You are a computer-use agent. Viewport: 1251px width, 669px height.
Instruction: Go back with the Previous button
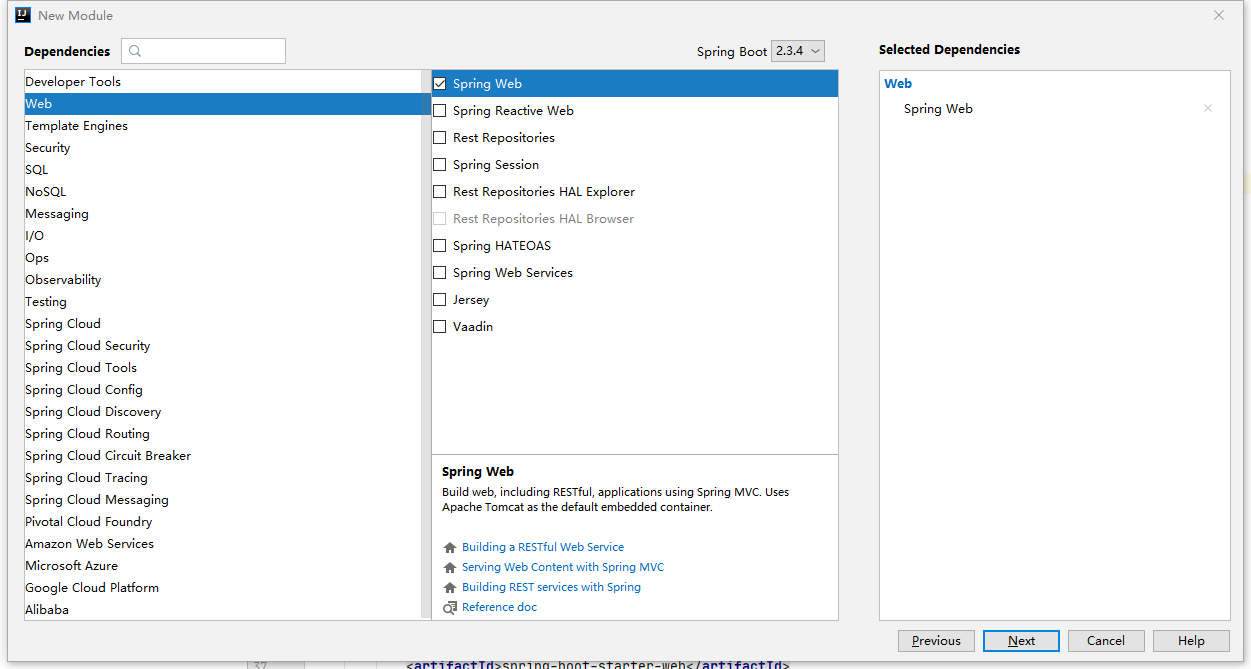[936, 641]
